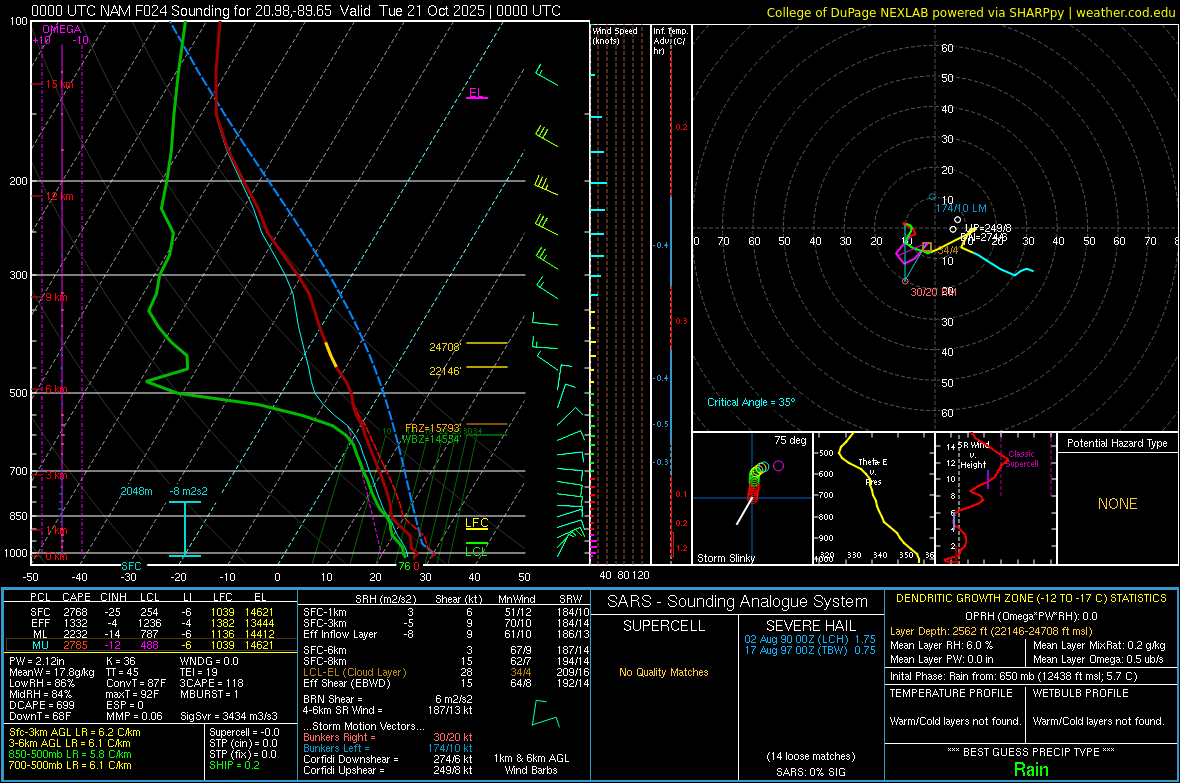Screen dimensions: 1180x783
Task: Click the LCL-EL (Cloud Layer) row label
Action: pos(354,672)
